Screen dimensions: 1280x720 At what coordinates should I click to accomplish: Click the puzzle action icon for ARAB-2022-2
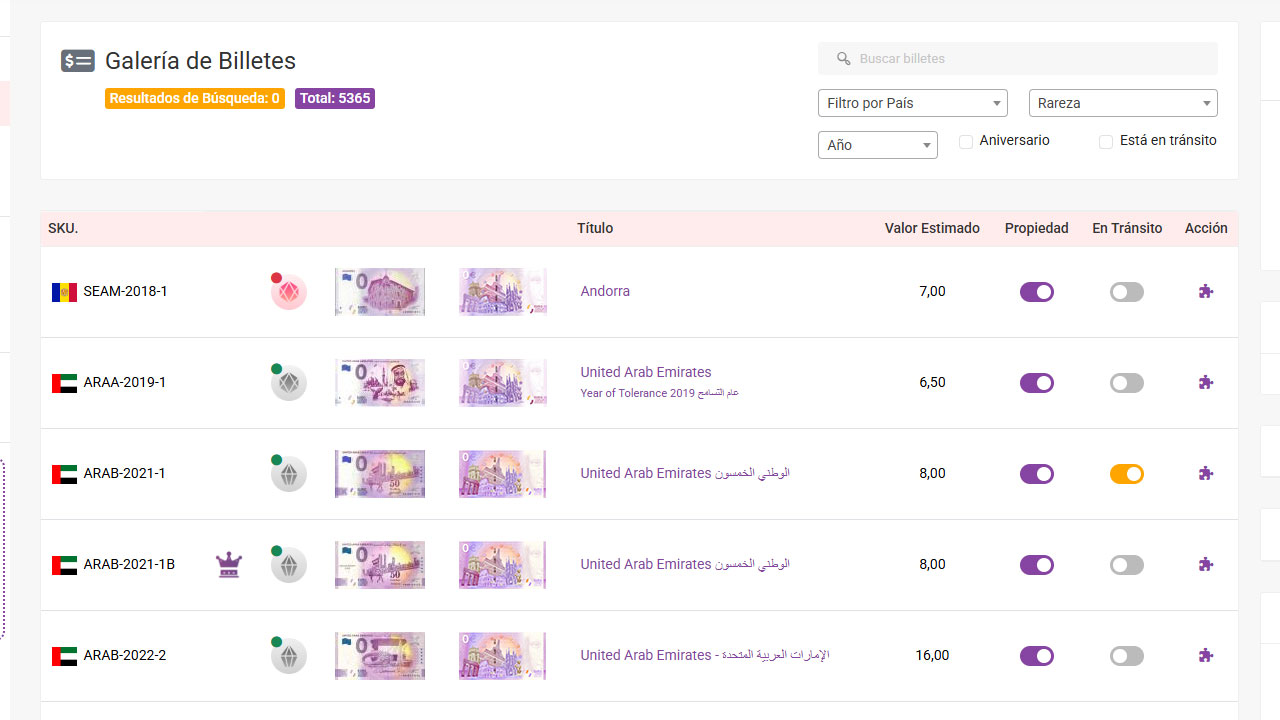pos(1206,656)
